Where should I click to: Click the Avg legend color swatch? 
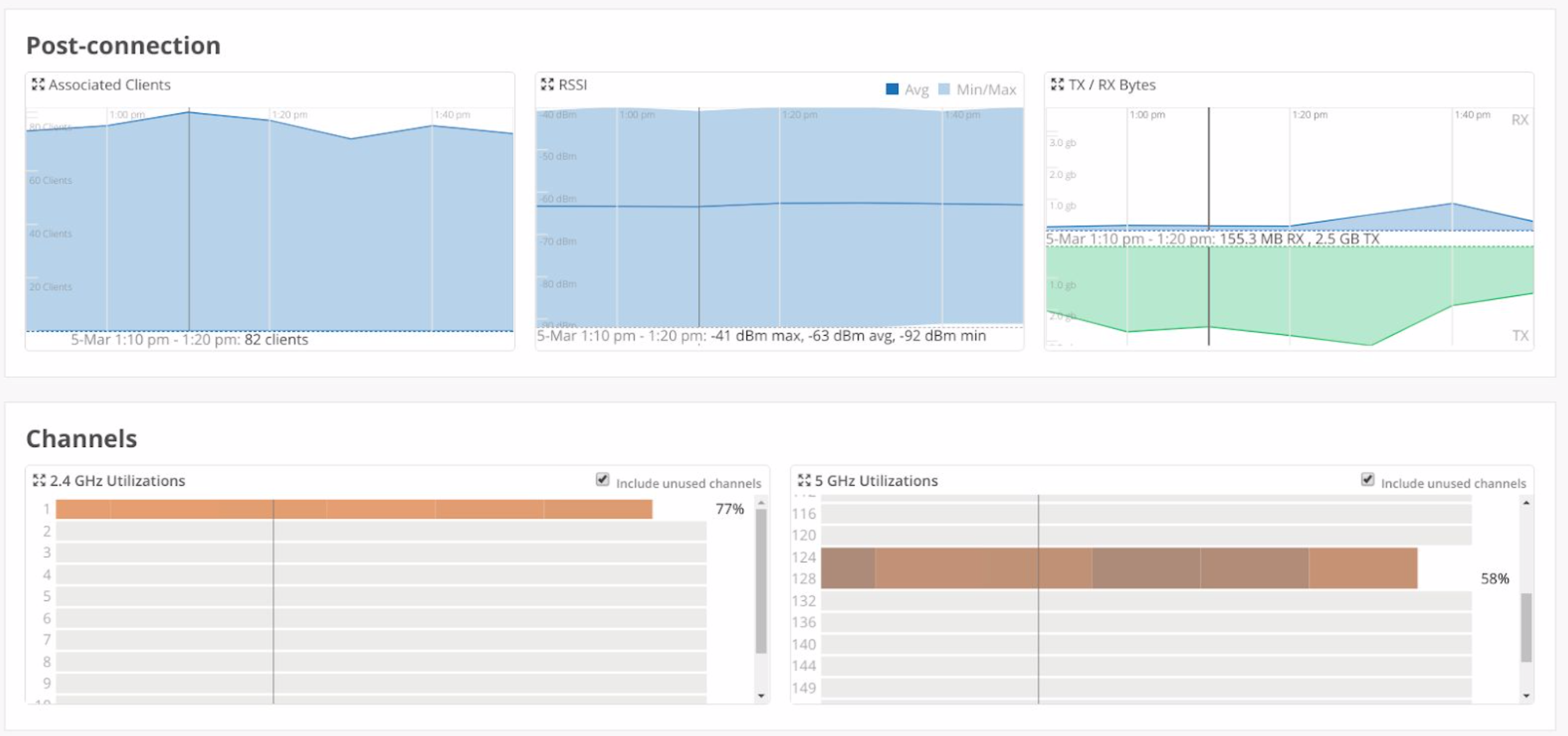pos(892,89)
